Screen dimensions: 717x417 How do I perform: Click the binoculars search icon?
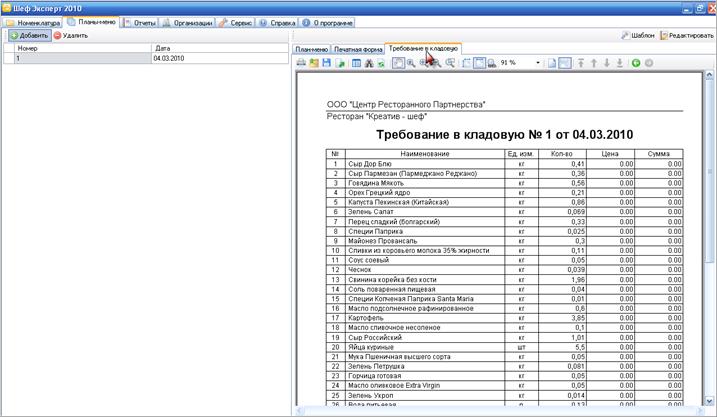(x=369, y=63)
